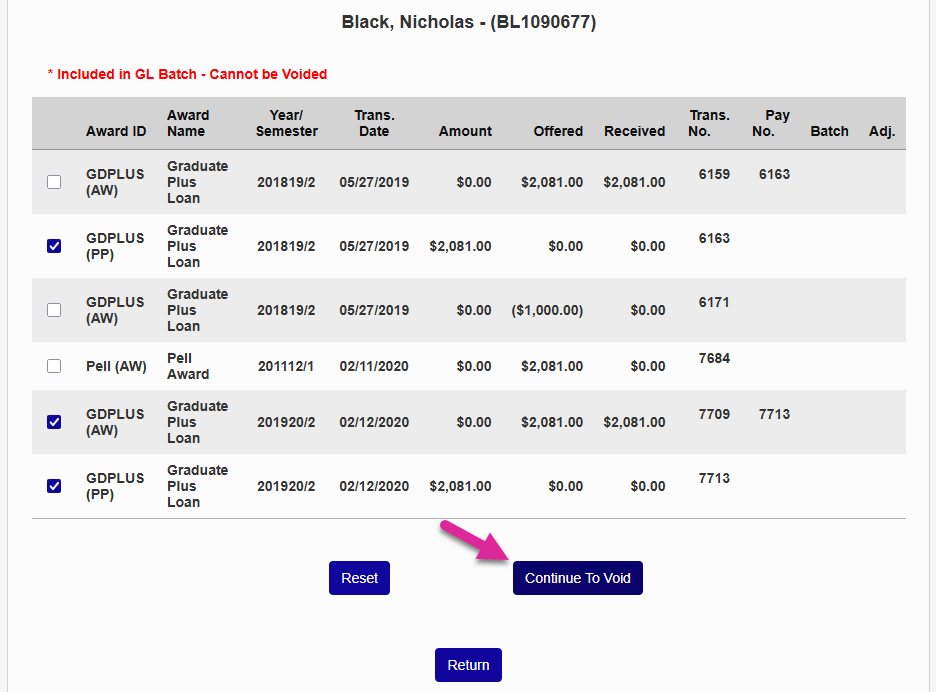Click GDPLUS (PP) award ID in row 7713
The height and width of the screenshot is (692, 936).
[115, 486]
